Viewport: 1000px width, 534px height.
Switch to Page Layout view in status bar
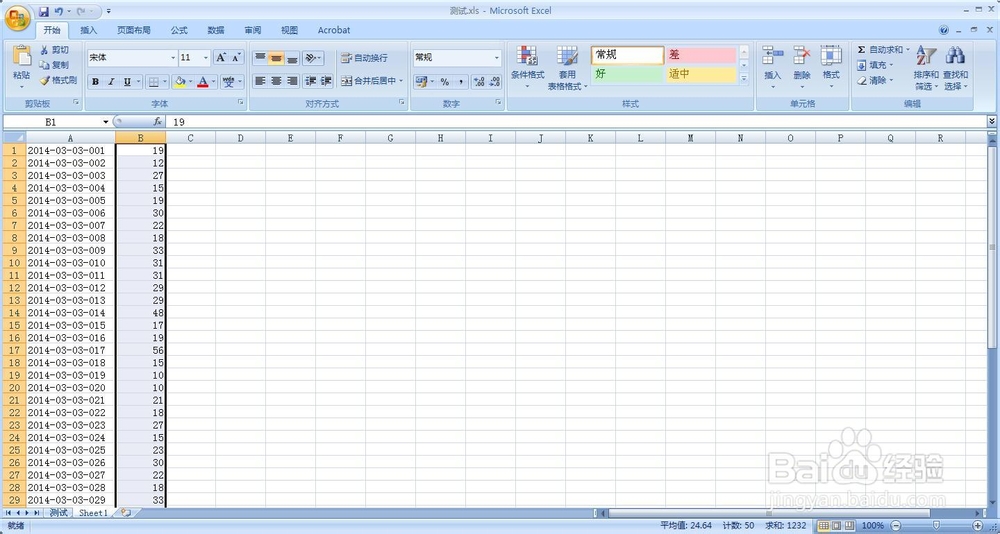(835, 526)
